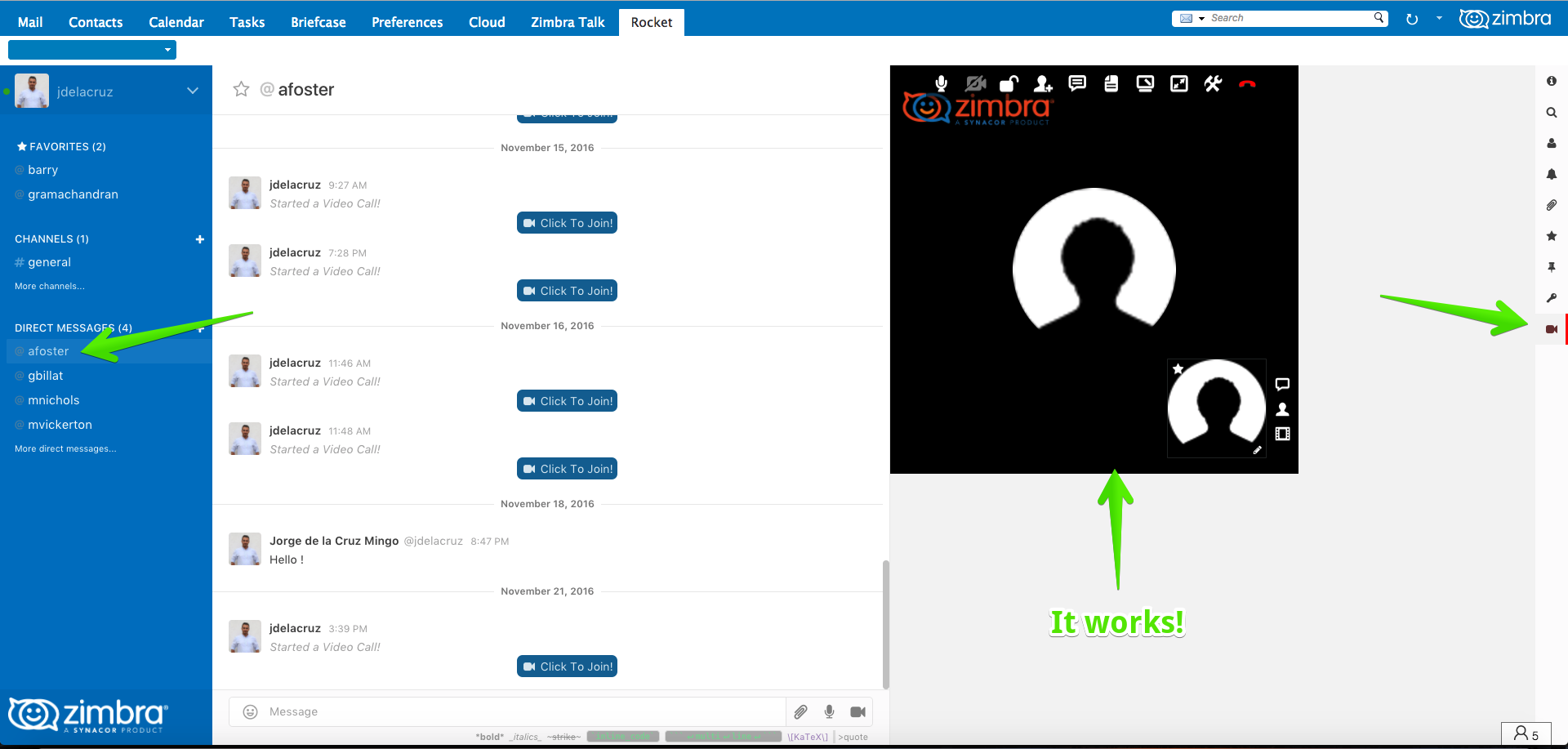Open the video chat tab in right sidebar
Image resolution: width=1568 pixels, height=749 pixels.
click(x=1551, y=329)
